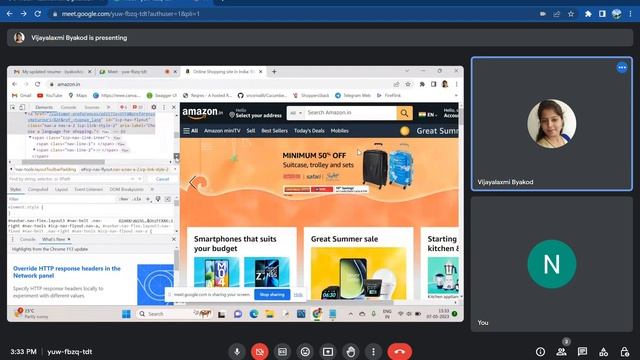Select your own 'You' participant tile
Viewport: 640px width, 360px height.
pyautogui.click(x=551, y=264)
